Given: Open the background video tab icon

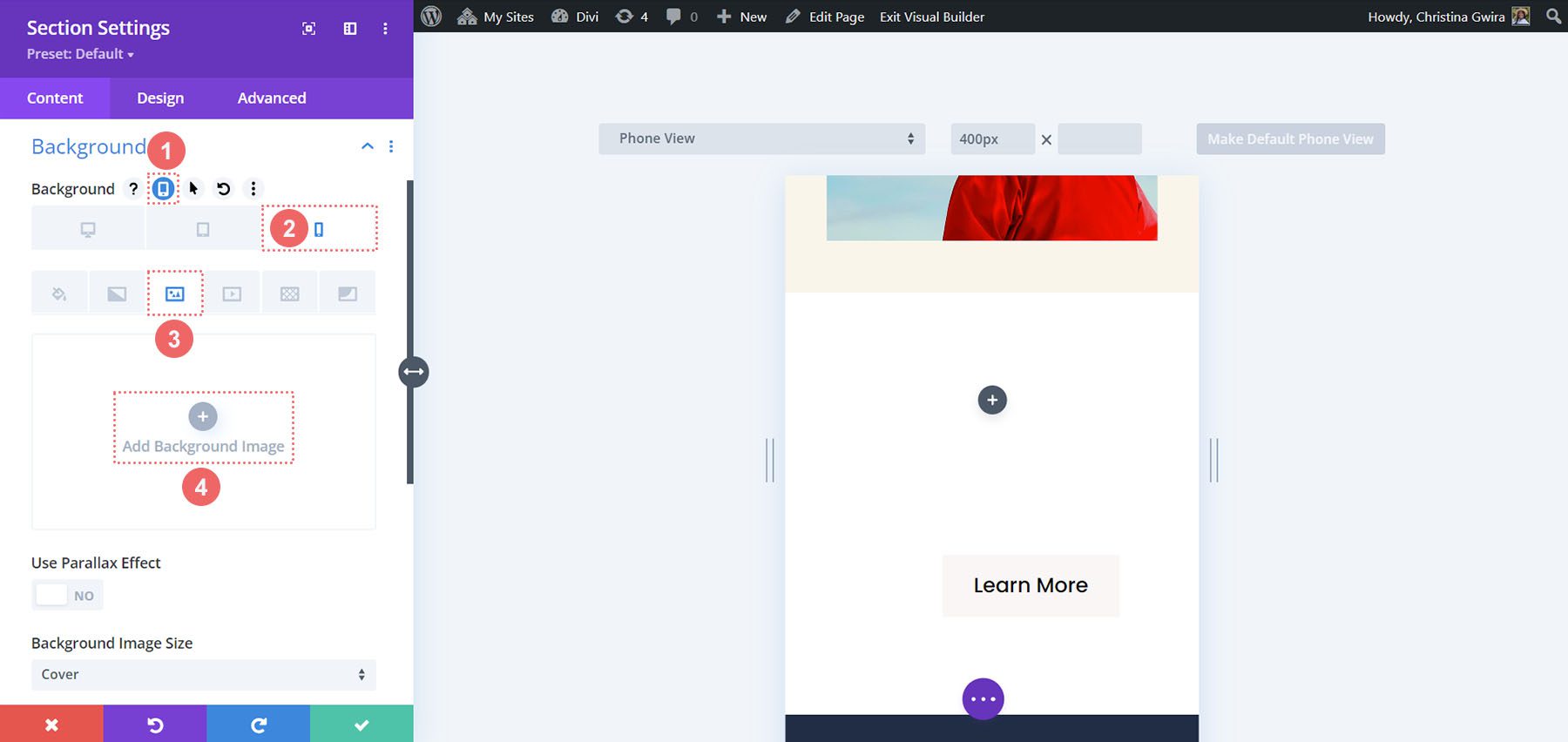Looking at the screenshot, I should point(232,294).
